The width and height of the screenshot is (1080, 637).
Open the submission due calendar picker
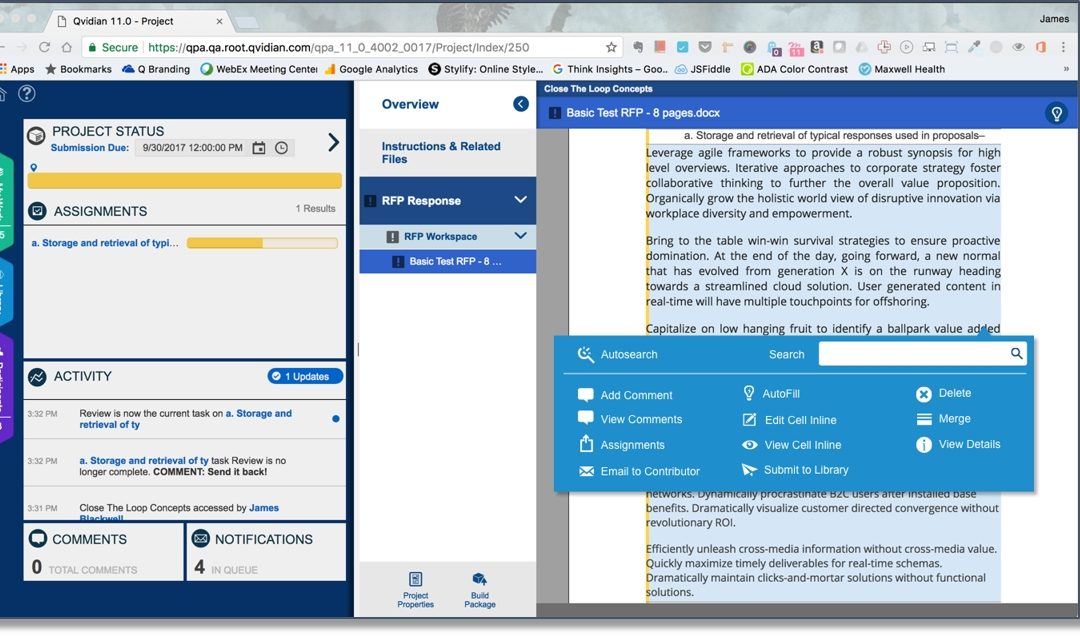tap(258, 148)
